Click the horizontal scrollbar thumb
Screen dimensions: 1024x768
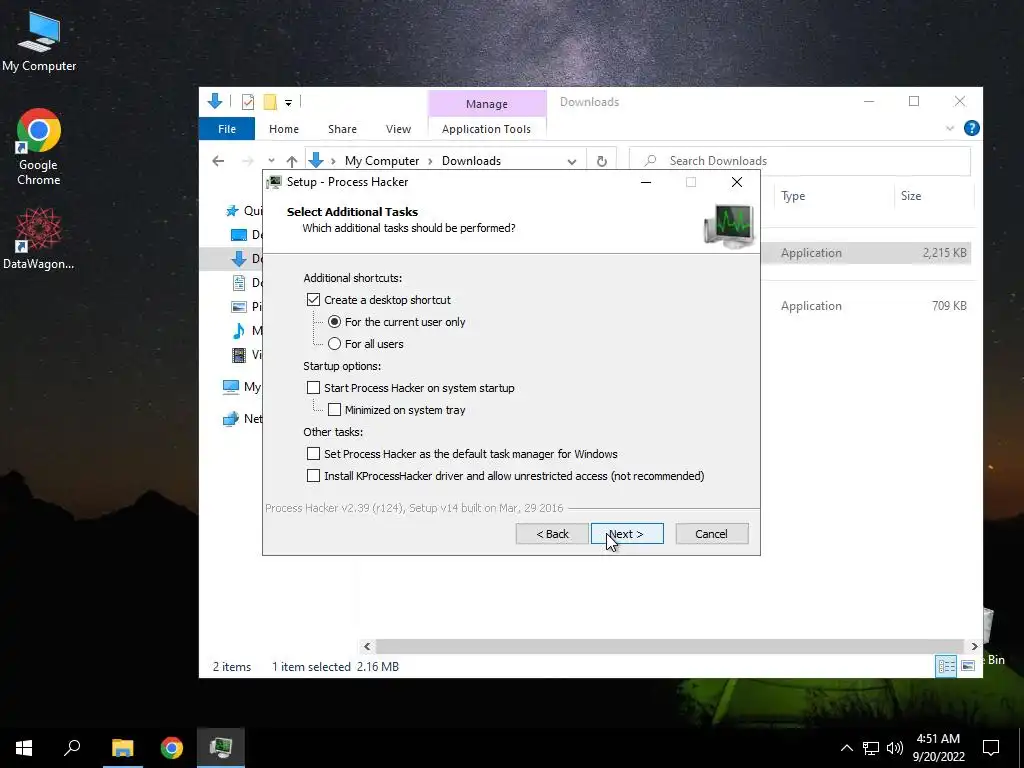(x=669, y=646)
